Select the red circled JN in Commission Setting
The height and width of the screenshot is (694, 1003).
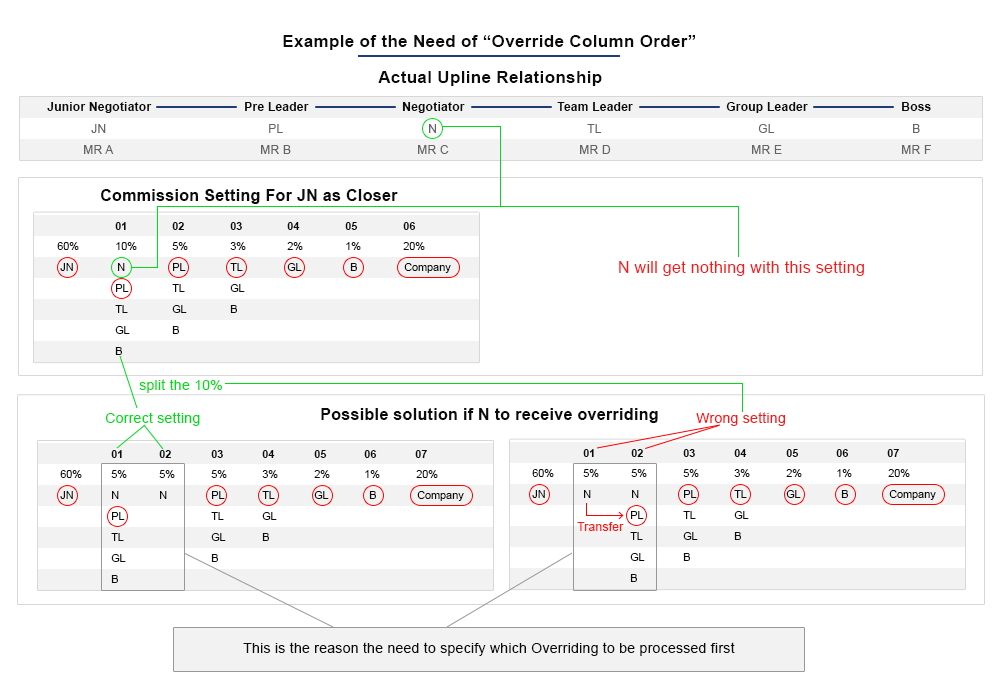tap(67, 267)
